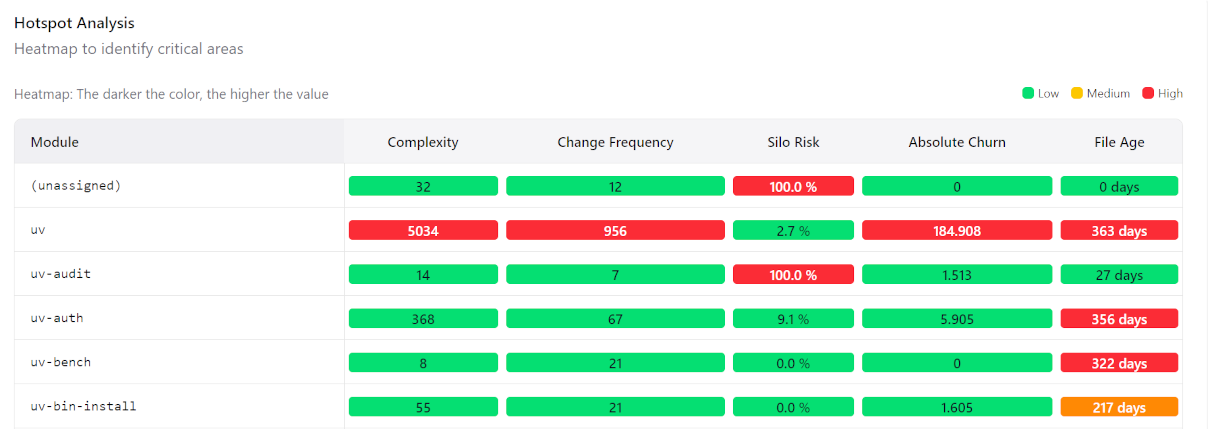Sort by the File Age column header

[1119, 142]
